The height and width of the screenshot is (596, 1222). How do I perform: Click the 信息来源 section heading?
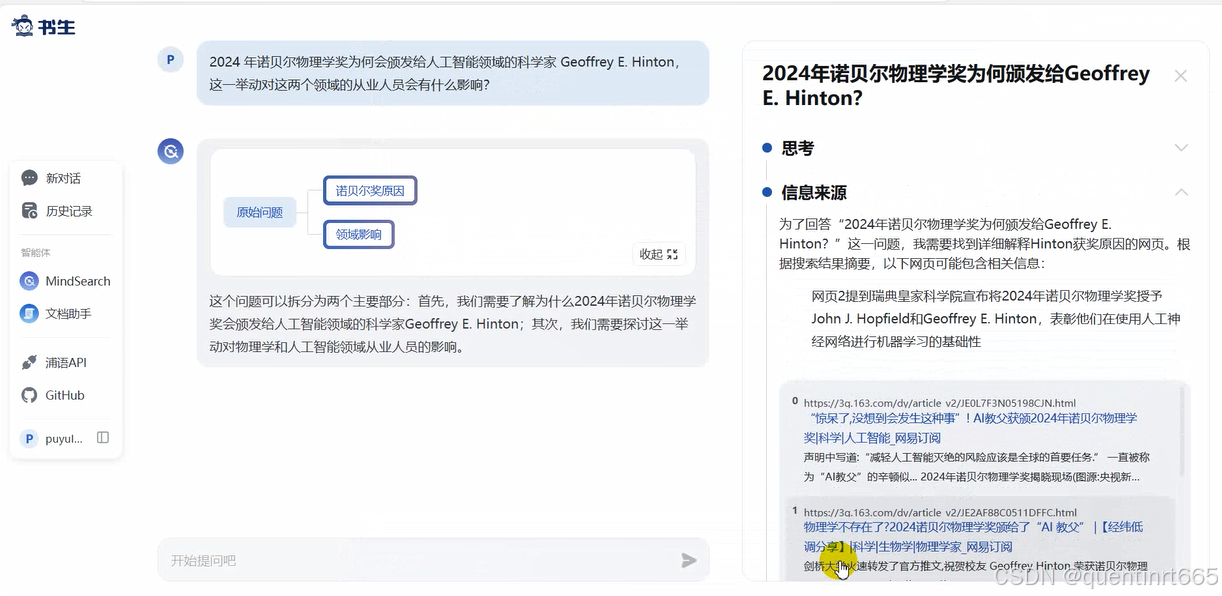814,192
